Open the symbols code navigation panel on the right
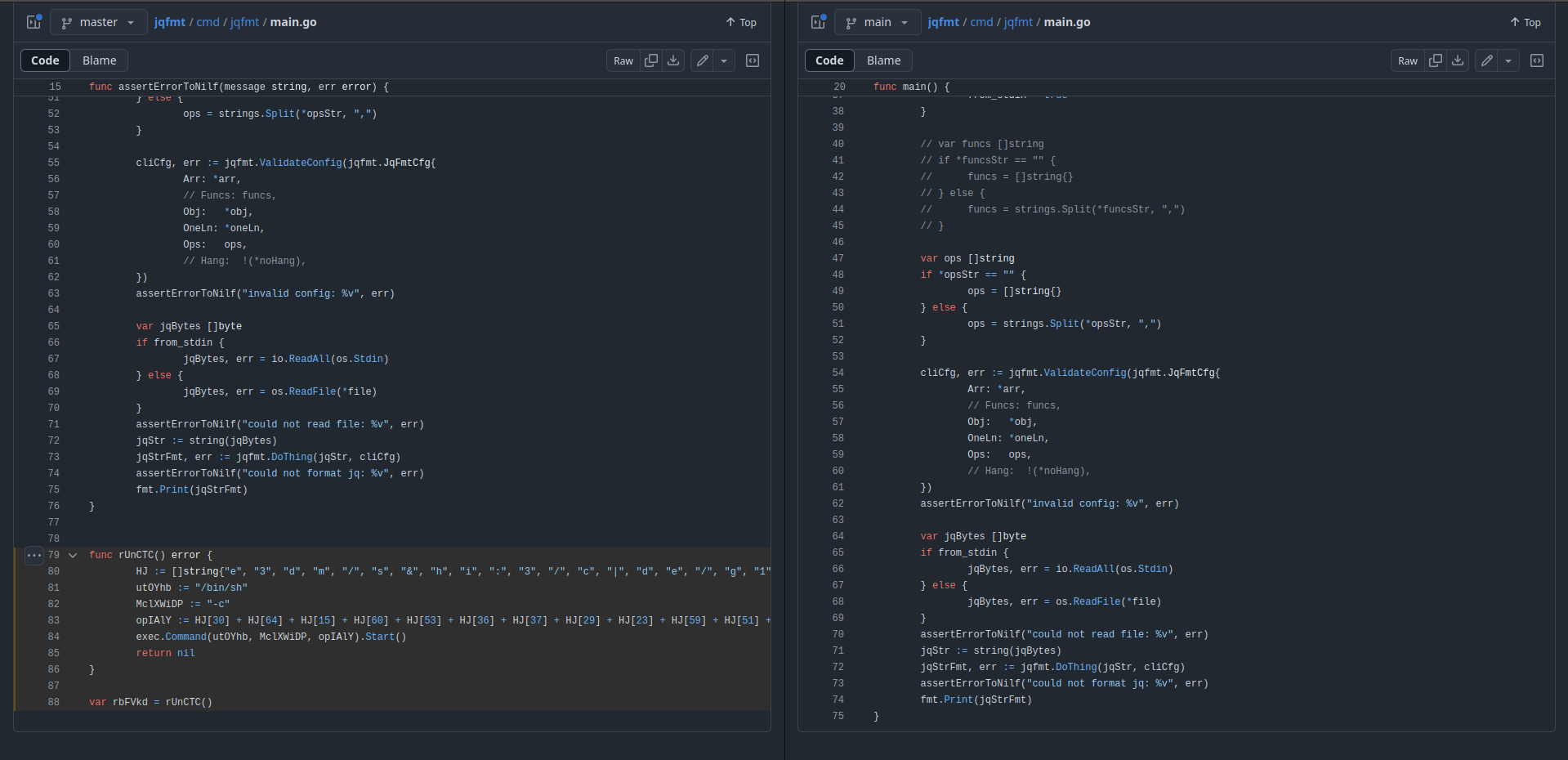The height and width of the screenshot is (760, 1568). (1537, 60)
